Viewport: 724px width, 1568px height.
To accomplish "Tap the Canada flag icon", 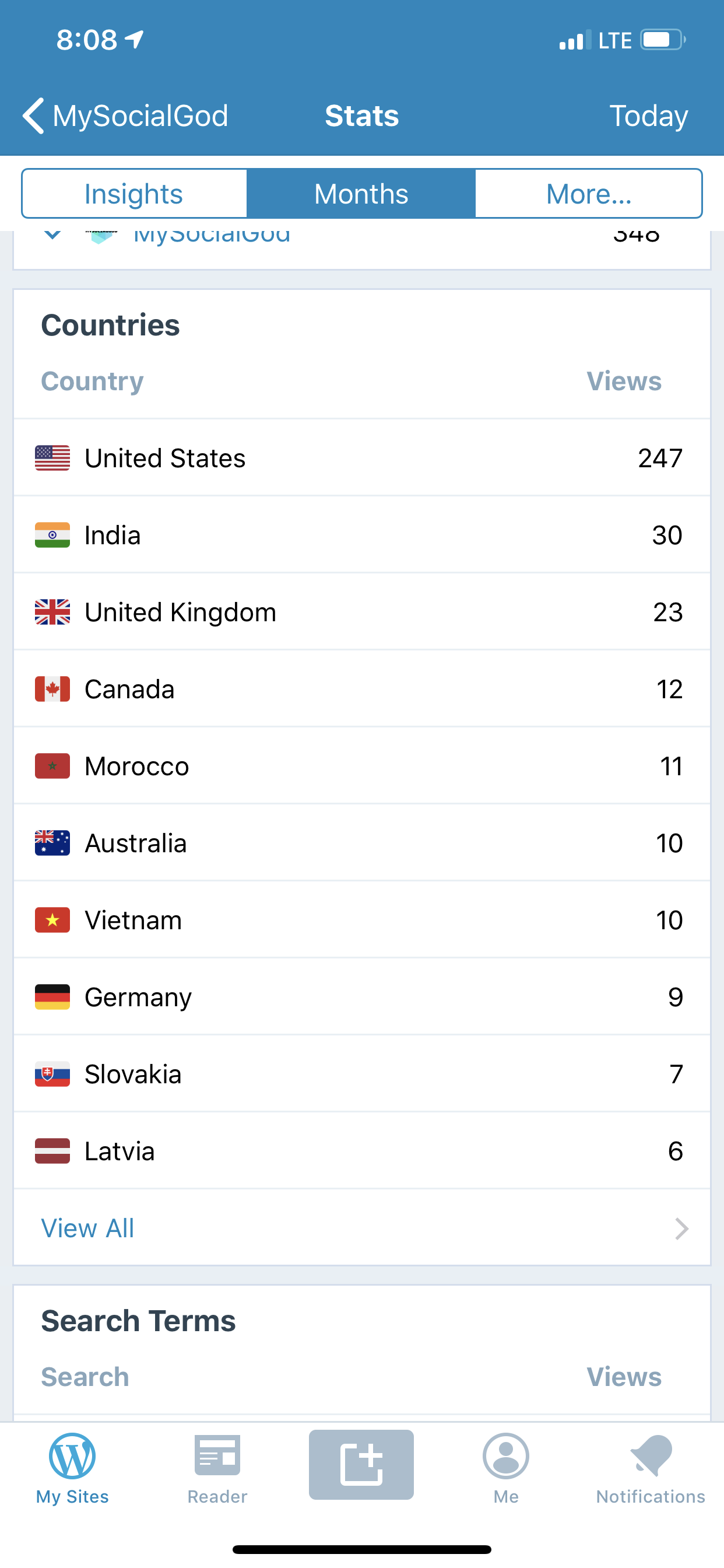I will [52, 689].
